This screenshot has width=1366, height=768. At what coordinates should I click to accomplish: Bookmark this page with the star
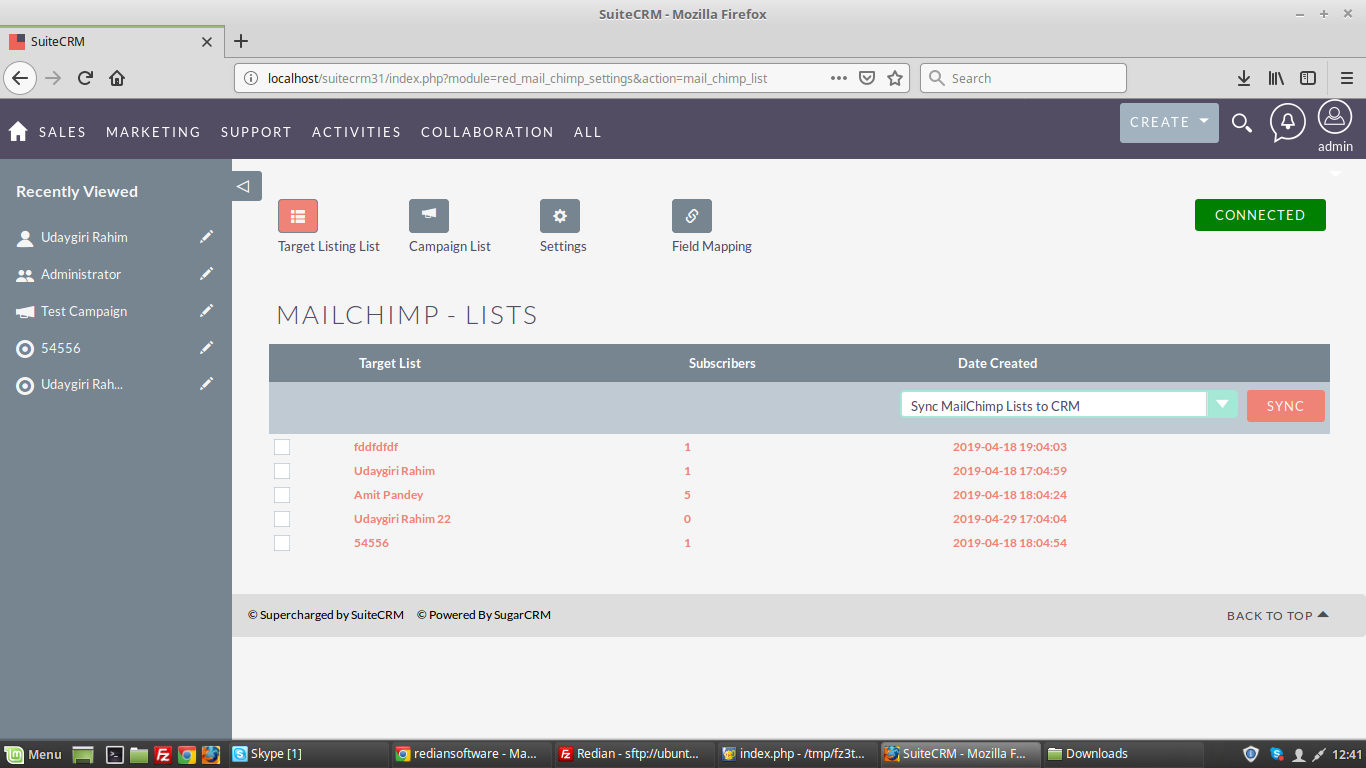click(x=895, y=78)
